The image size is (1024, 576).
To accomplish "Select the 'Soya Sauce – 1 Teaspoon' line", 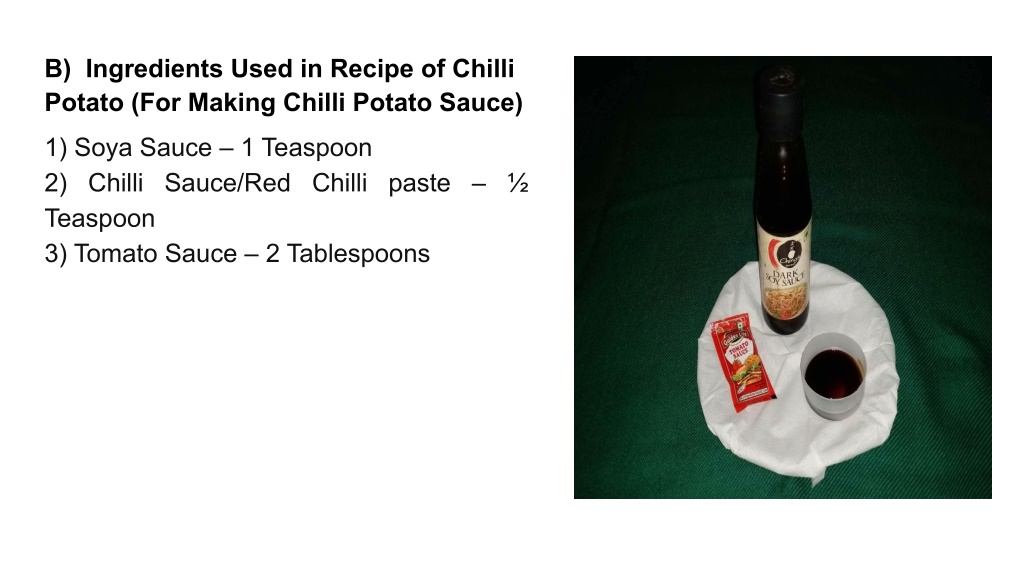I will pos(223,148).
